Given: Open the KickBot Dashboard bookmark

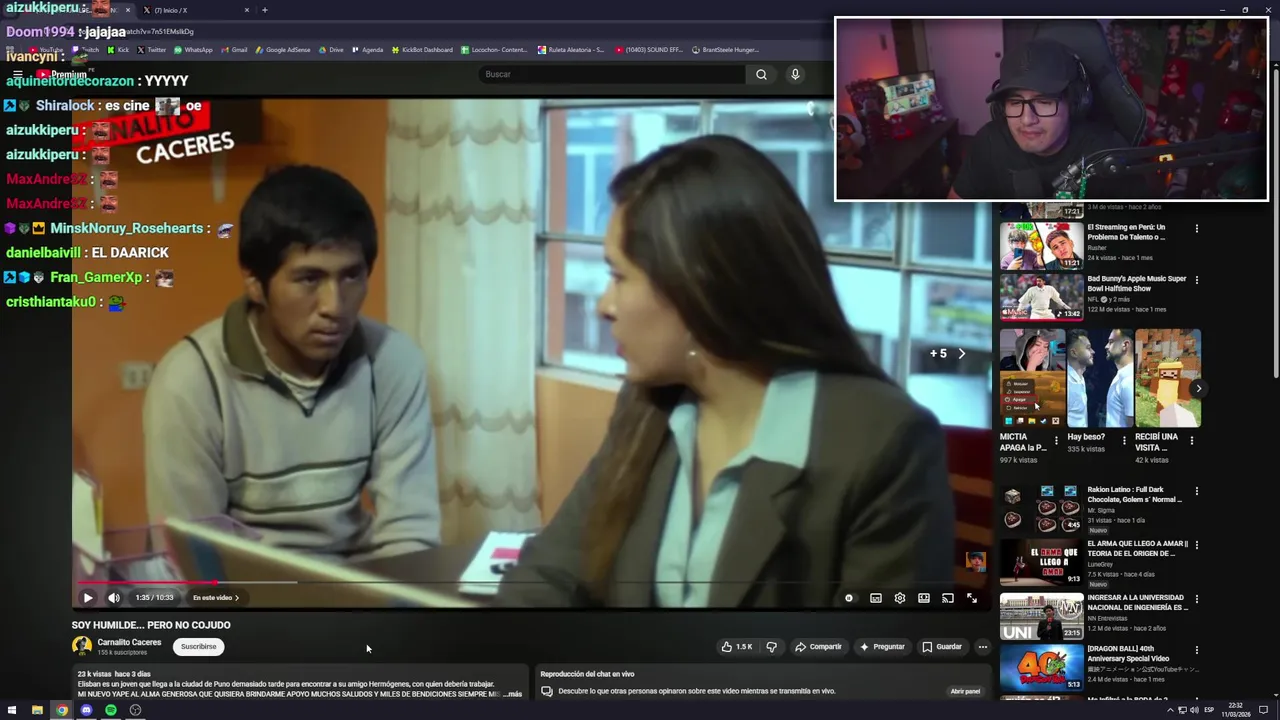Looking at the screenshot, I should (x=422, y=50).
